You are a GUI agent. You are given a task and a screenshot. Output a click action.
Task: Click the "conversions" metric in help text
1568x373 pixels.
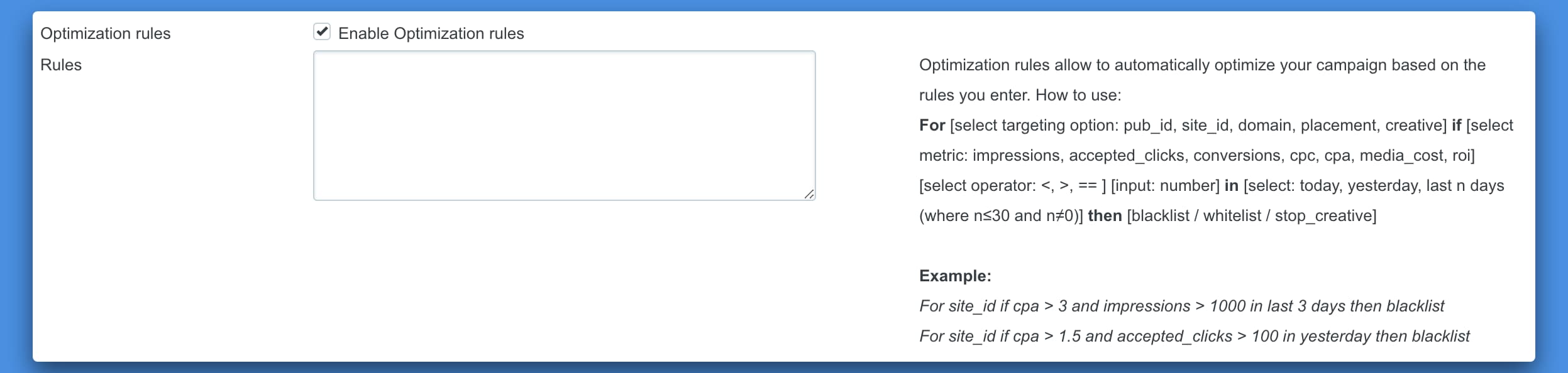(1237, 155)
